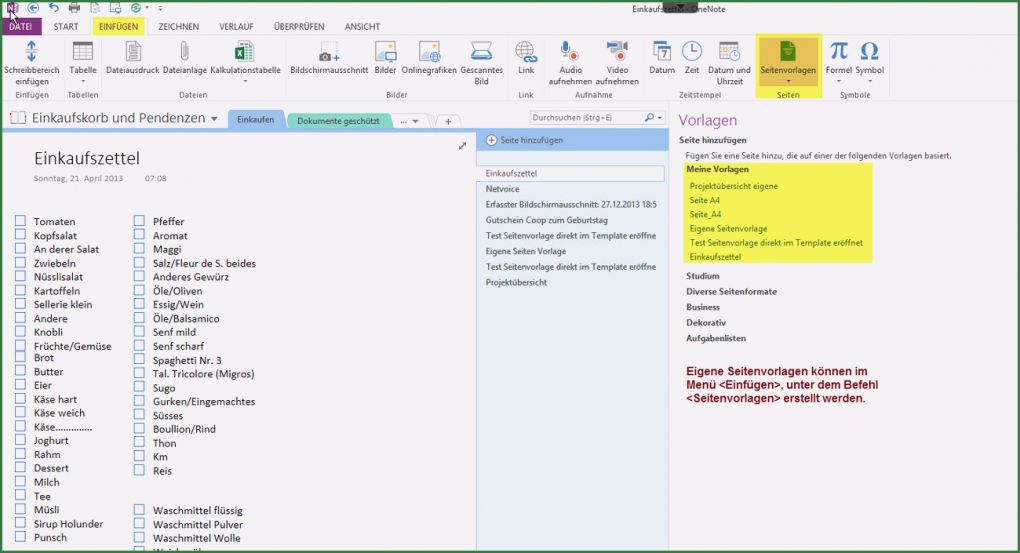Check the Tomaten checkbox
The image size is (1020, 553).
click(21, 221)
